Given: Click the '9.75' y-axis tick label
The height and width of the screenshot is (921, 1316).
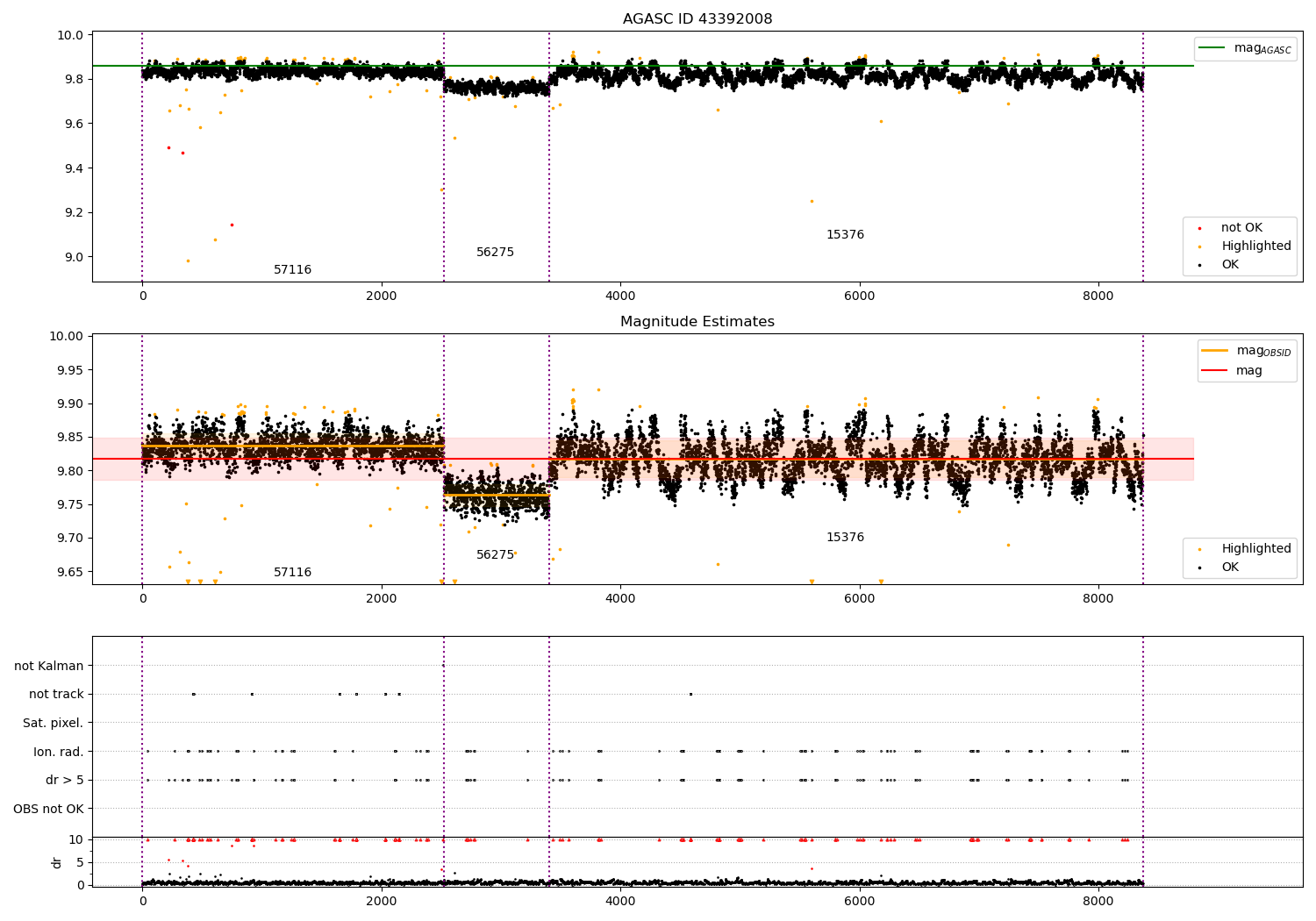Looking at the screenshot, I should 71,505.
